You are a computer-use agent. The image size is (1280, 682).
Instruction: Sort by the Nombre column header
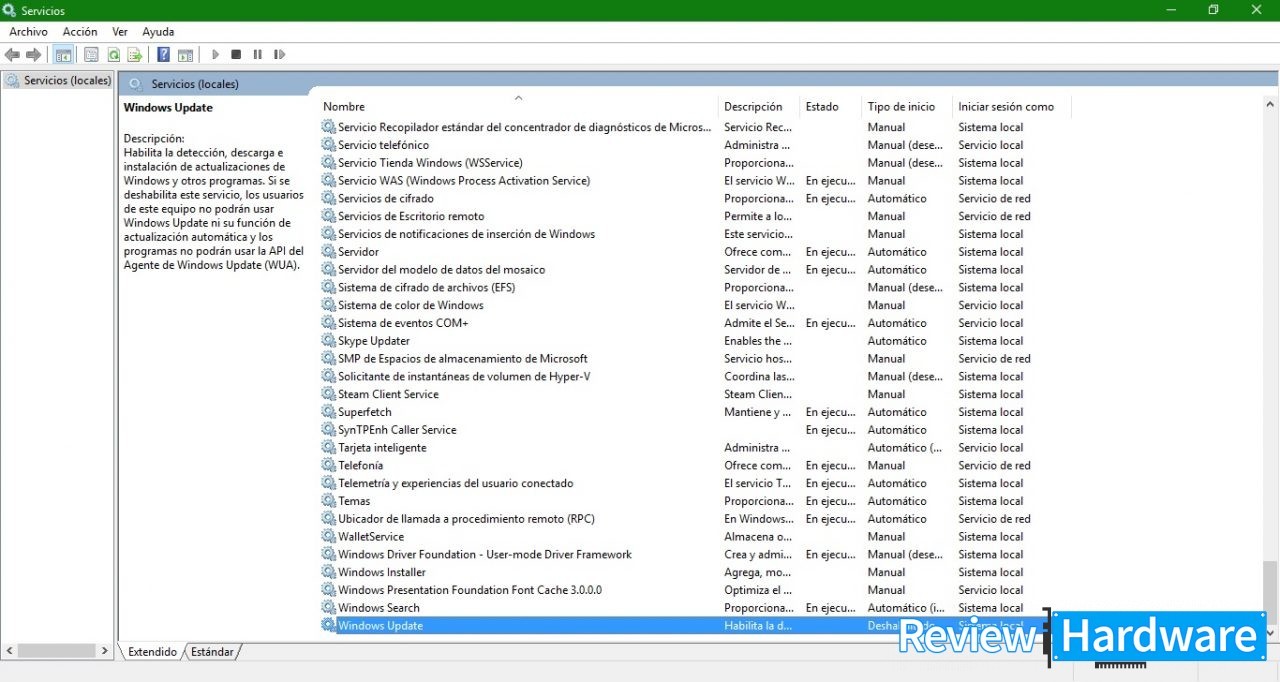[518, 107]
